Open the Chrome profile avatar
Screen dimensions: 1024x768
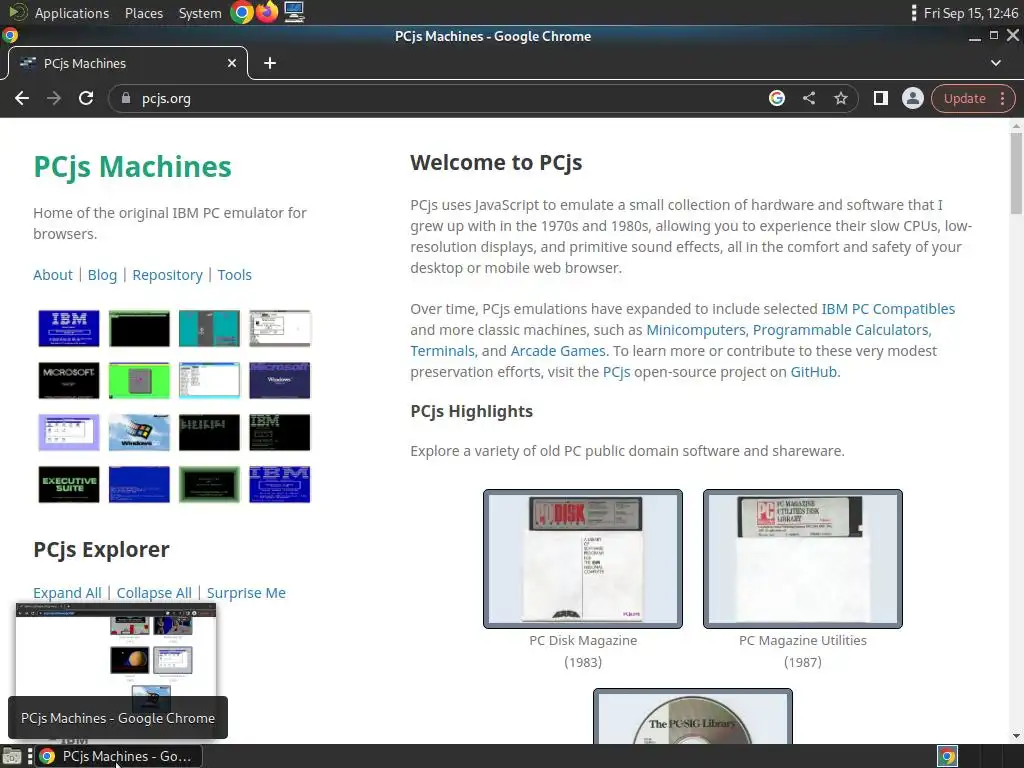tap(912, 99)
